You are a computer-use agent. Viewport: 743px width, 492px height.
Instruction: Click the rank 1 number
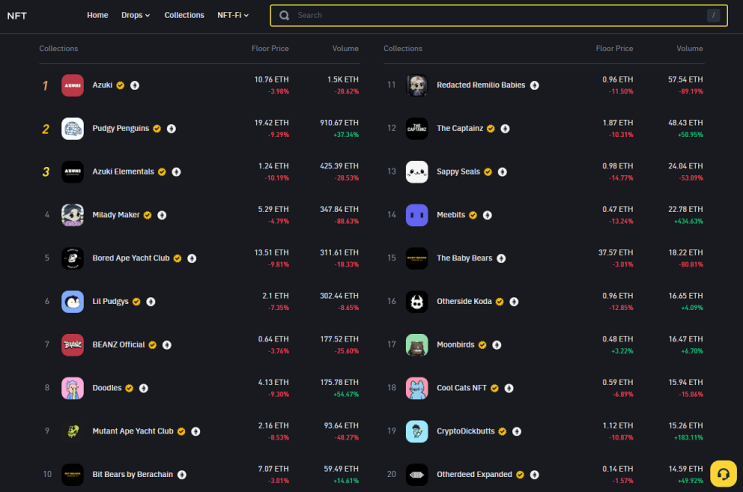(45, 86)
